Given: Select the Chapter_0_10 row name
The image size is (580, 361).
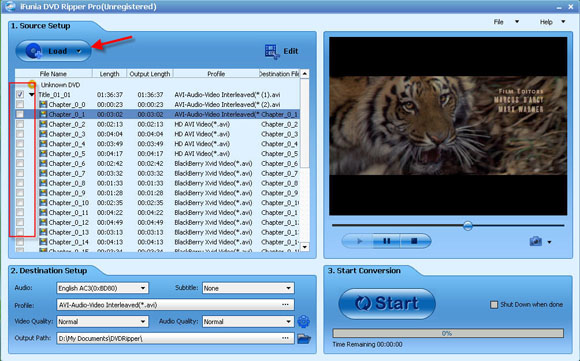Looking at the screenshot, I should tap(69, 203).
